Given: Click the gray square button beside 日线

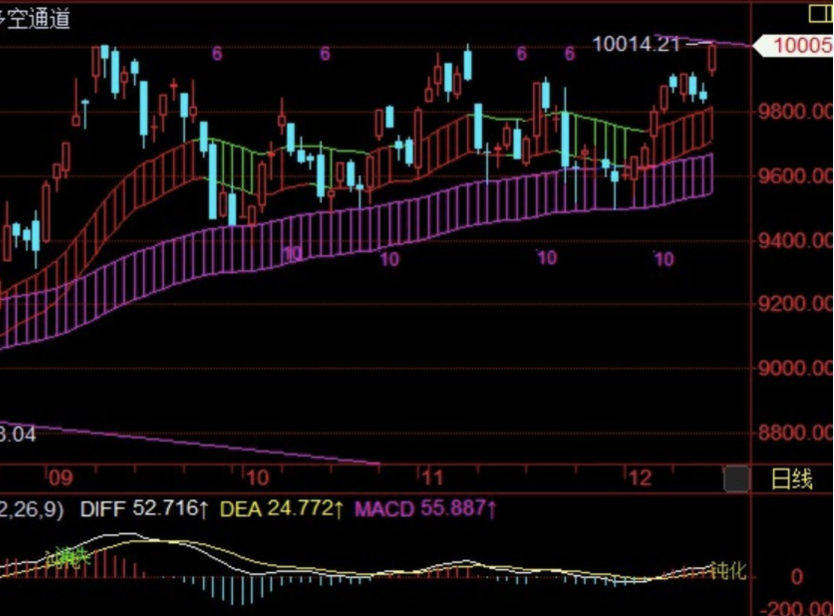Looking at the screenshot, I should click(737, 478).
